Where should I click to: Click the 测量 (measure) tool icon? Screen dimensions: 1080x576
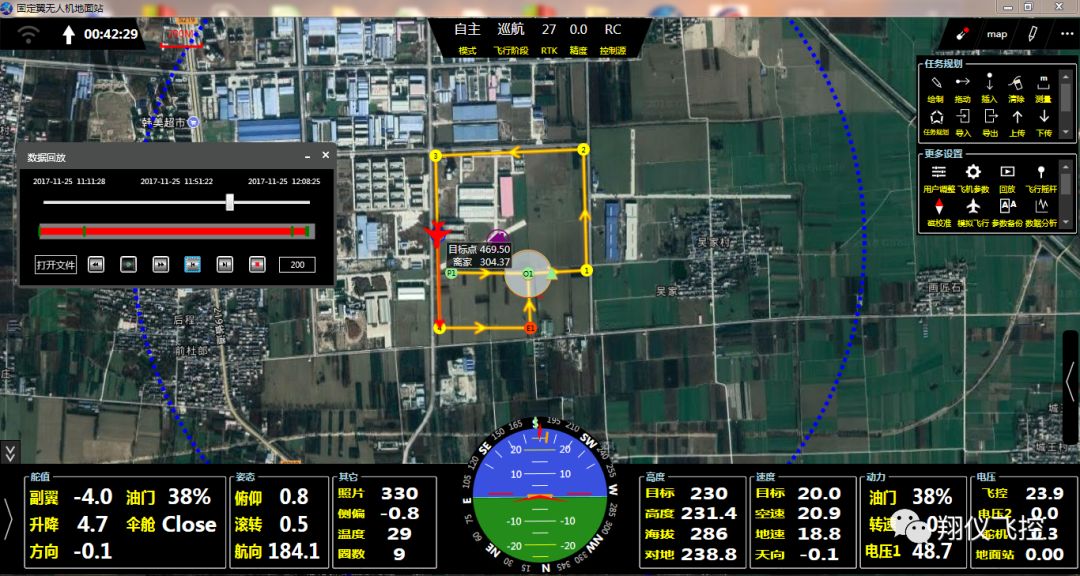[x=1043, y=84]
